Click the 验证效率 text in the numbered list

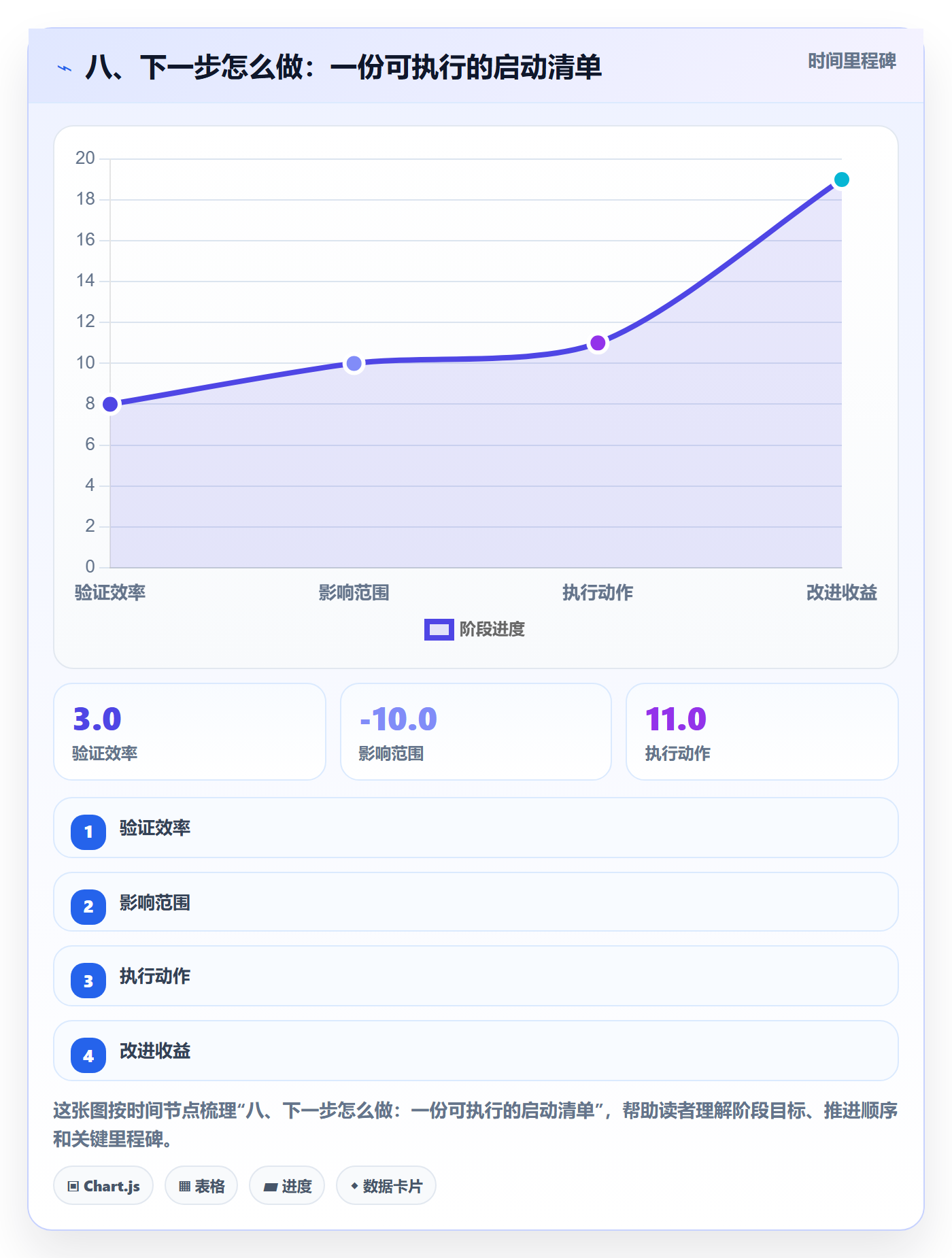(x=155, y=828)
